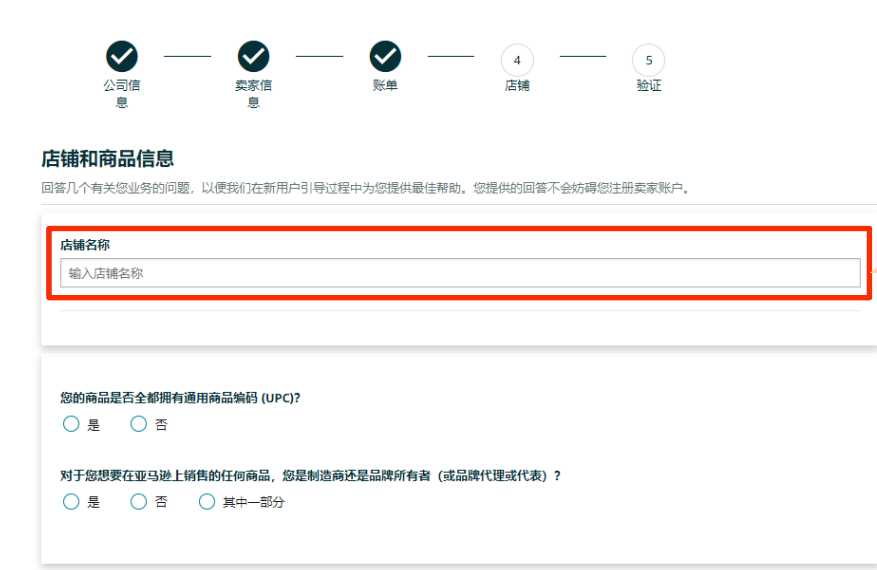877x570 pixels.
Task: Choose 是 for the manufacturer/brand owner question
Action: pos(71,501)
